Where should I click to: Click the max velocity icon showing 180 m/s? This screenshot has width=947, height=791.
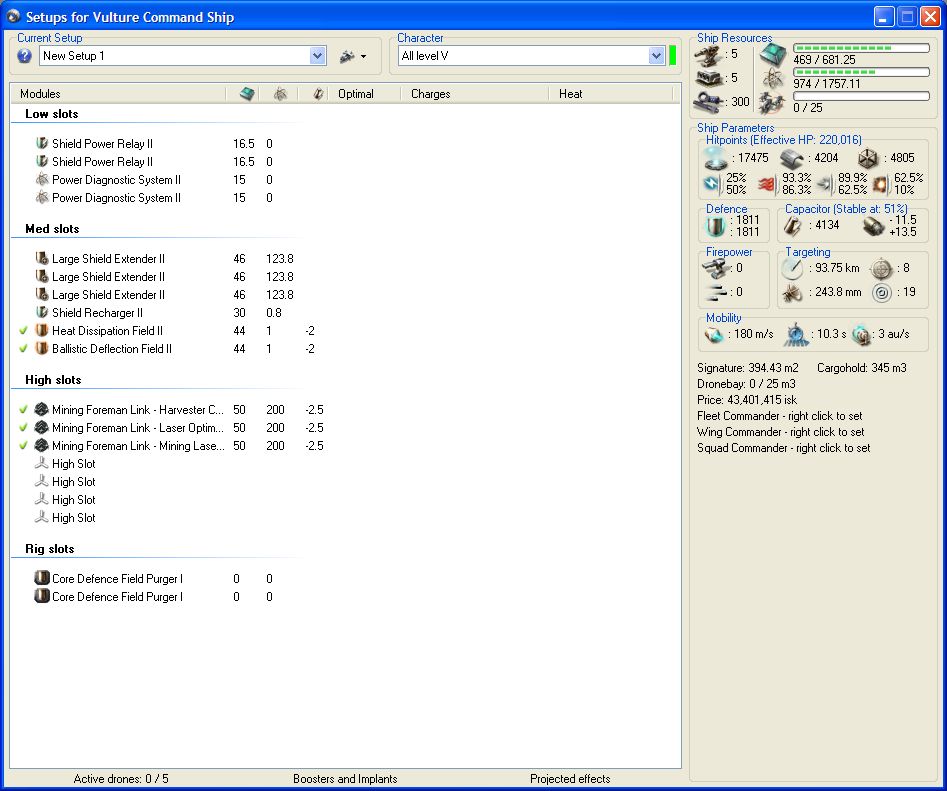click(x=714, y=335)
